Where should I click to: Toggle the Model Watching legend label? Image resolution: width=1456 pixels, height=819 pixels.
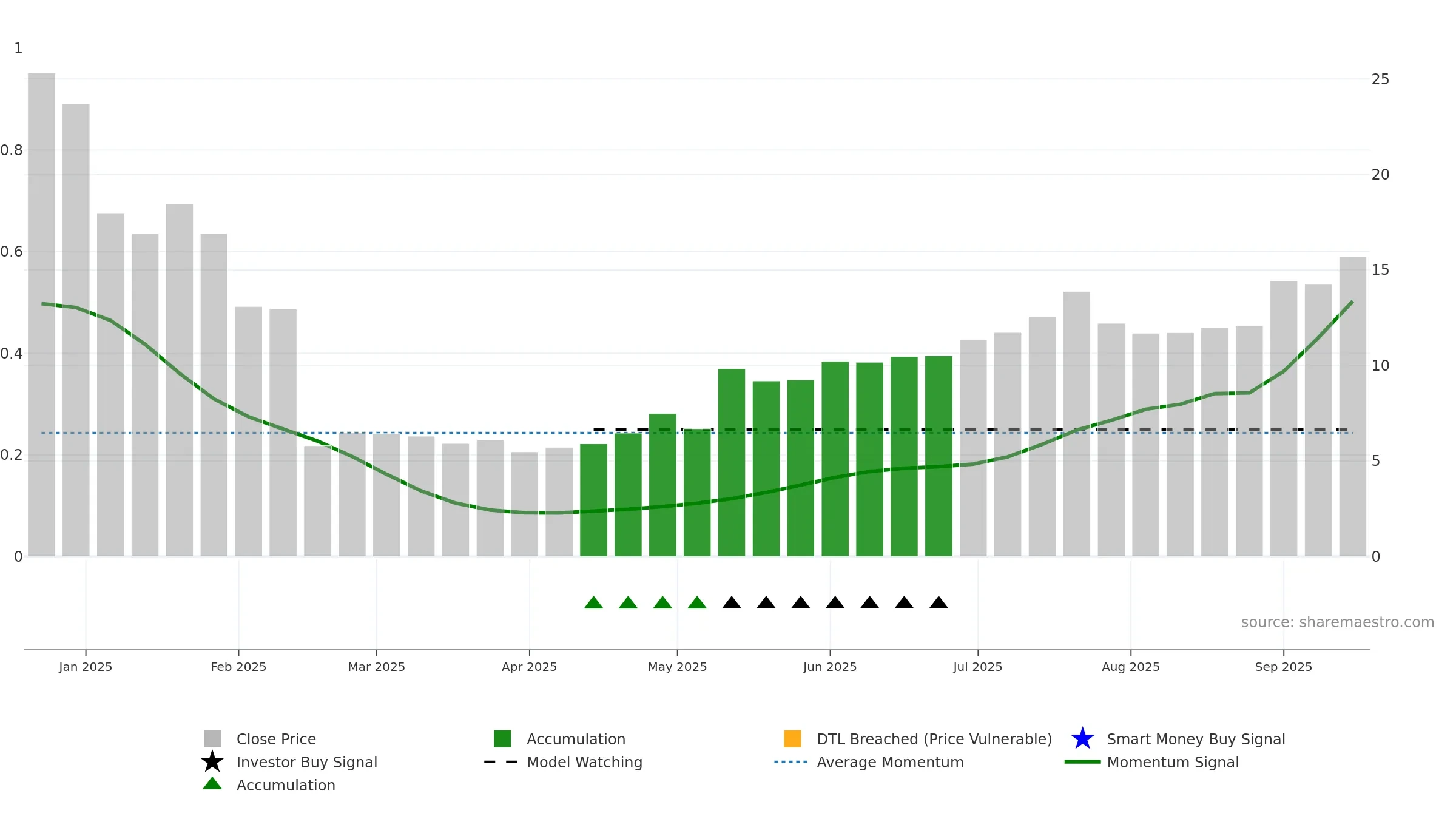click(584, 762)
